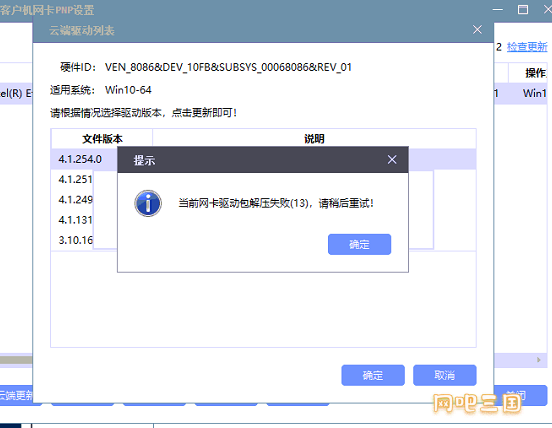Click the 文件版本 column header

click(102, 139)
